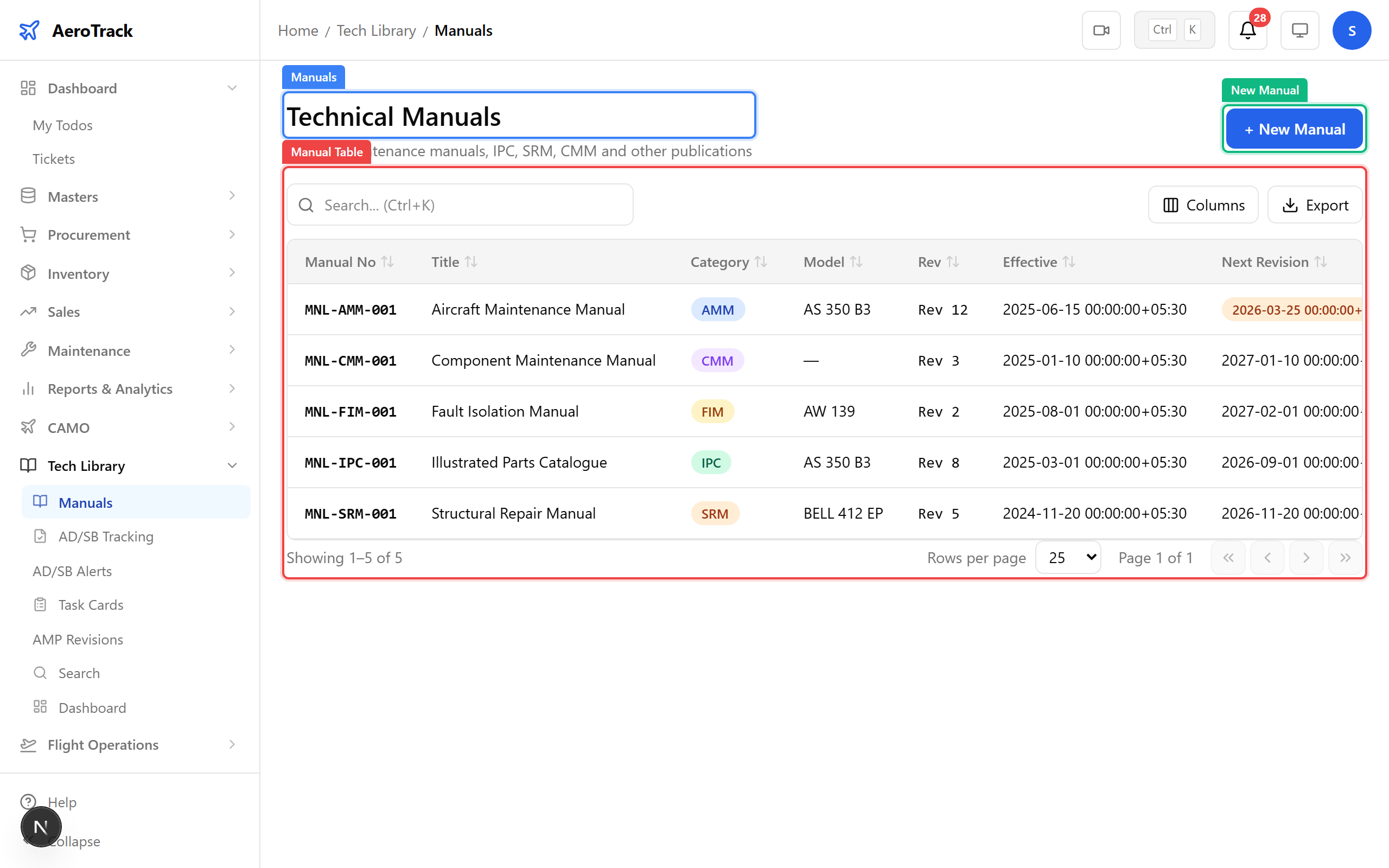Select Manuals in the sidebar
The width and height of the screenshot is (1389, 868).
click(x=85, y=502)
